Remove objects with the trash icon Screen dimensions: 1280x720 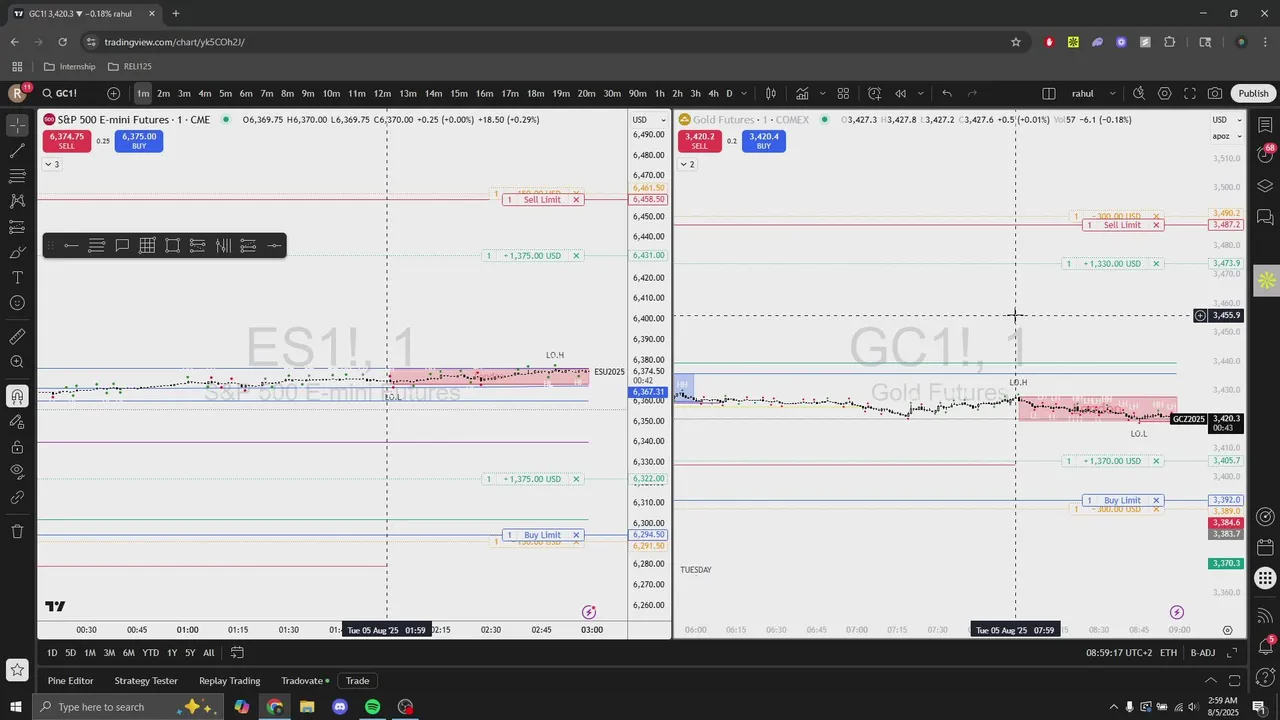pyautogui.click(x=17, y=531)
